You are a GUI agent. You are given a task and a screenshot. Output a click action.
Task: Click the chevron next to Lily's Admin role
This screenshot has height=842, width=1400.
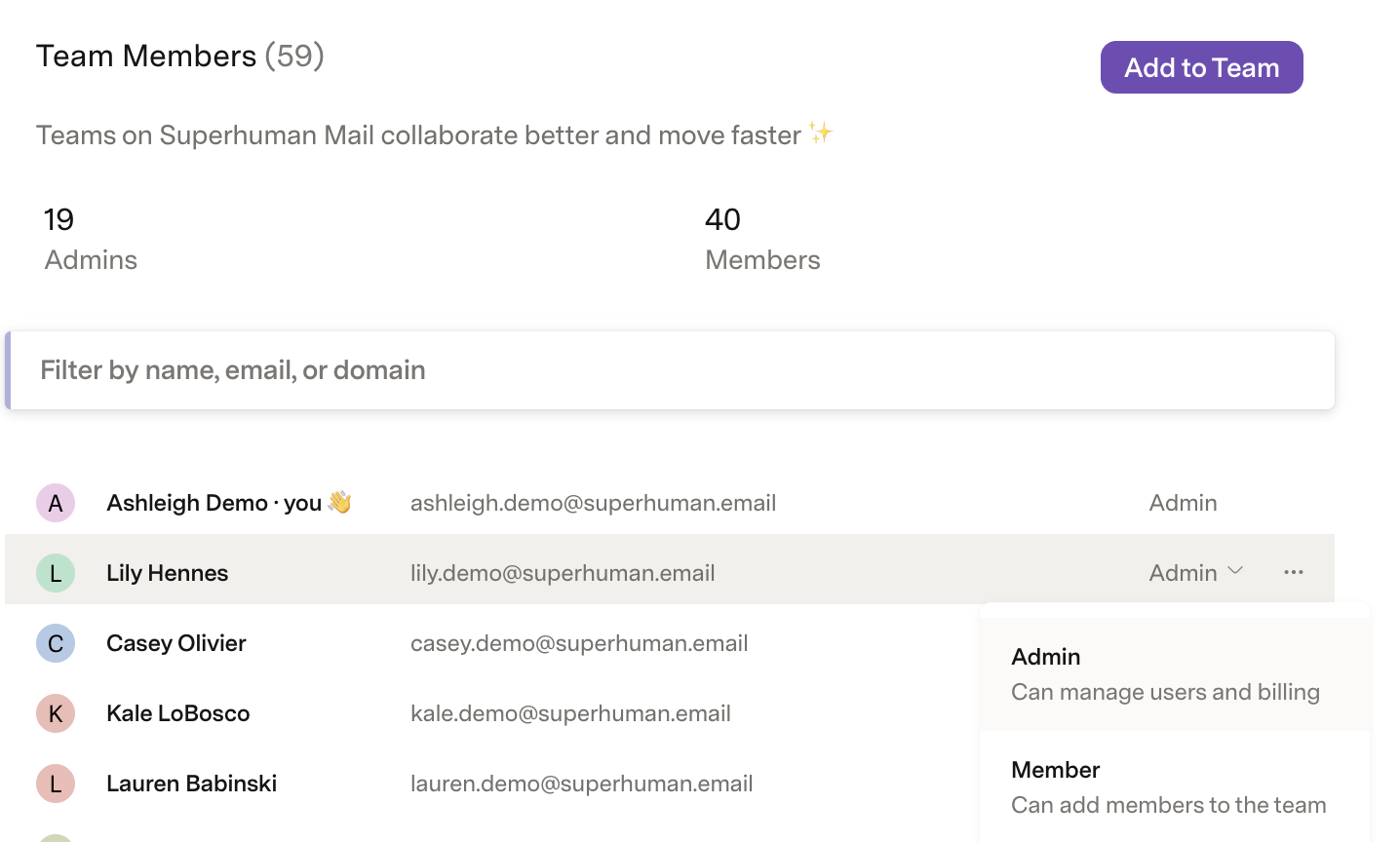pos(1235,571)
